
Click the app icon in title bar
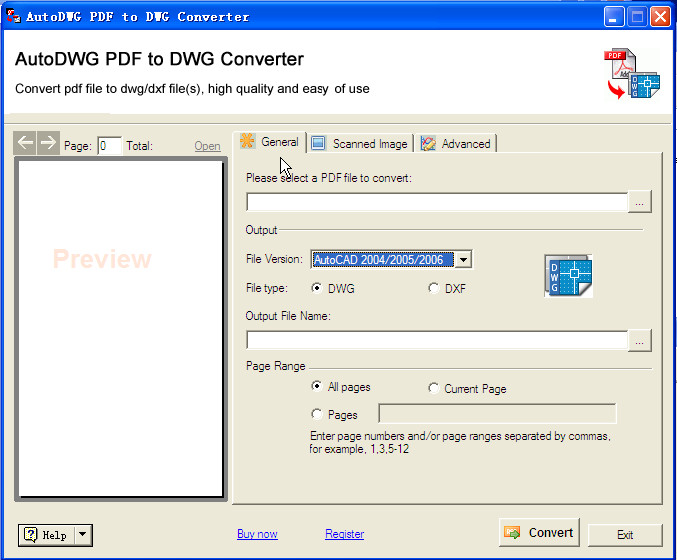[x=13, y=16]
